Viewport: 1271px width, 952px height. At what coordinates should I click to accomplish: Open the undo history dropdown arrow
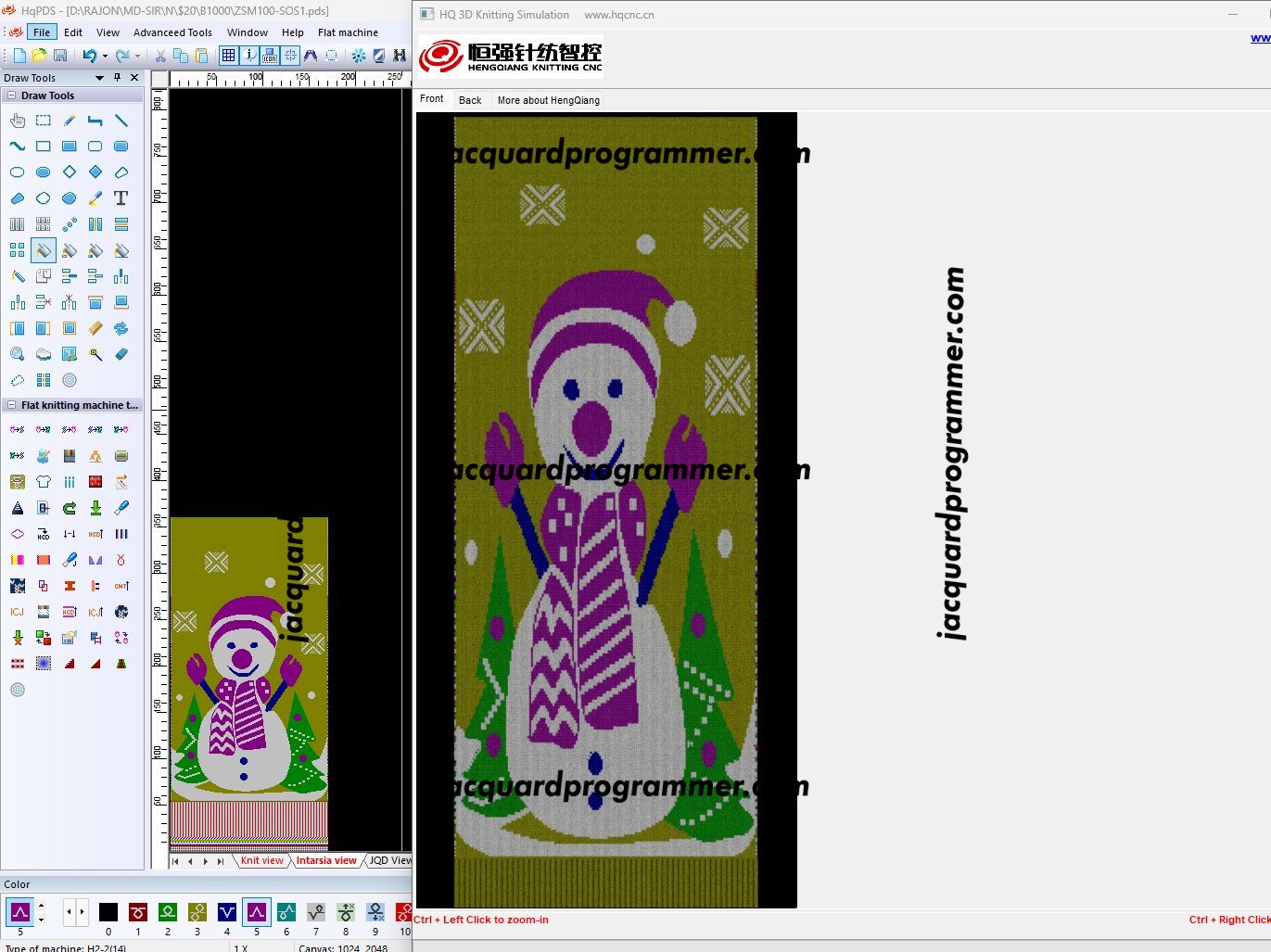105,56
